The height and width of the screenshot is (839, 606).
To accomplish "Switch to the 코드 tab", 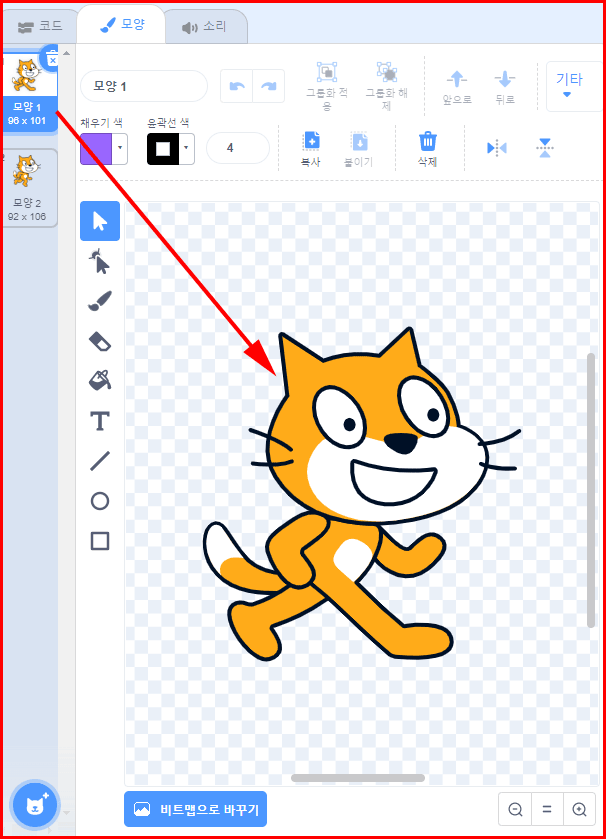I will point(40,26).
